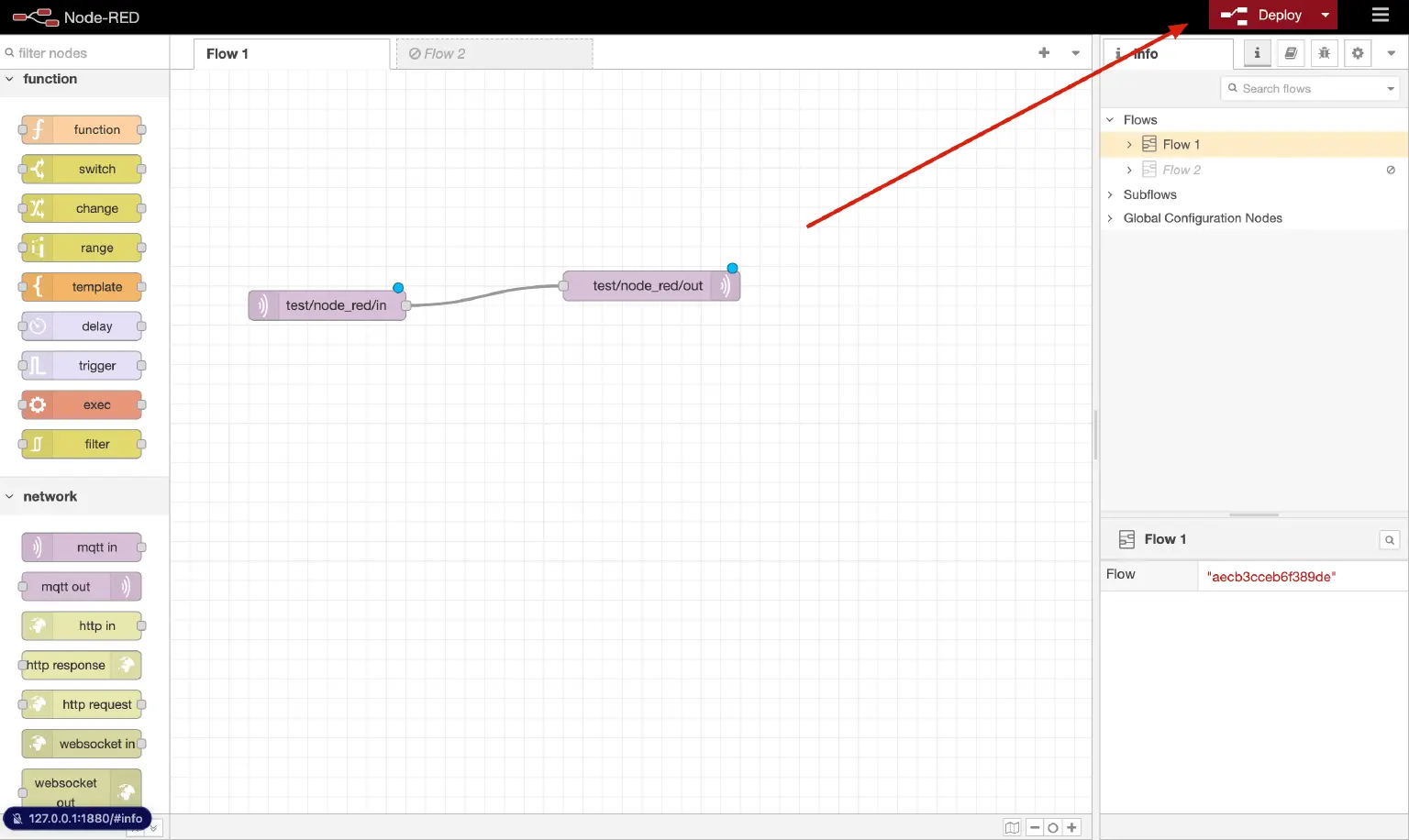The height and width of the screenshot is (840, 1409).
Task: Open the Deploy dropdown arrow
Action: pyautogui.click(x=1325, y=15)
